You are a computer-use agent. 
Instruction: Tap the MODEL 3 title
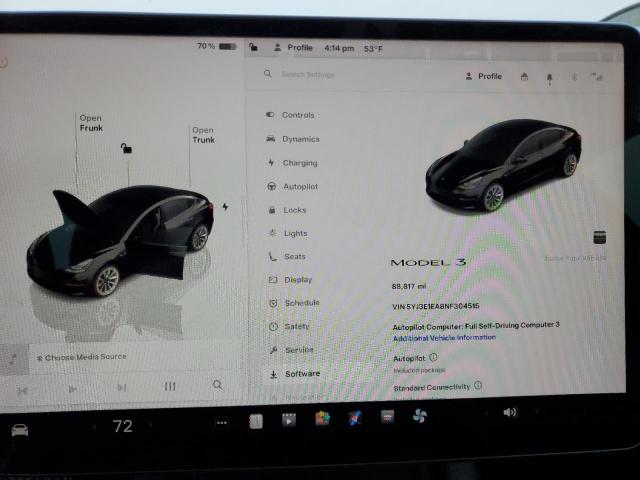coord(429,262)
